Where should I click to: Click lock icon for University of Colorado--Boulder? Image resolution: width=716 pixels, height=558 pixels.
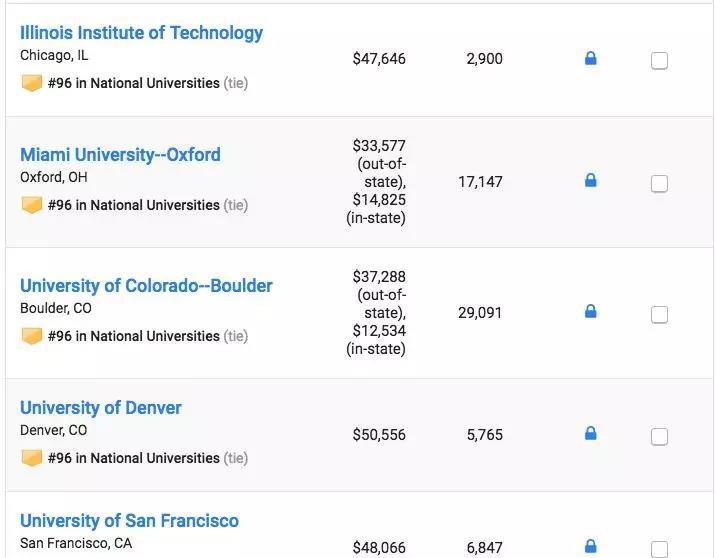590,312
